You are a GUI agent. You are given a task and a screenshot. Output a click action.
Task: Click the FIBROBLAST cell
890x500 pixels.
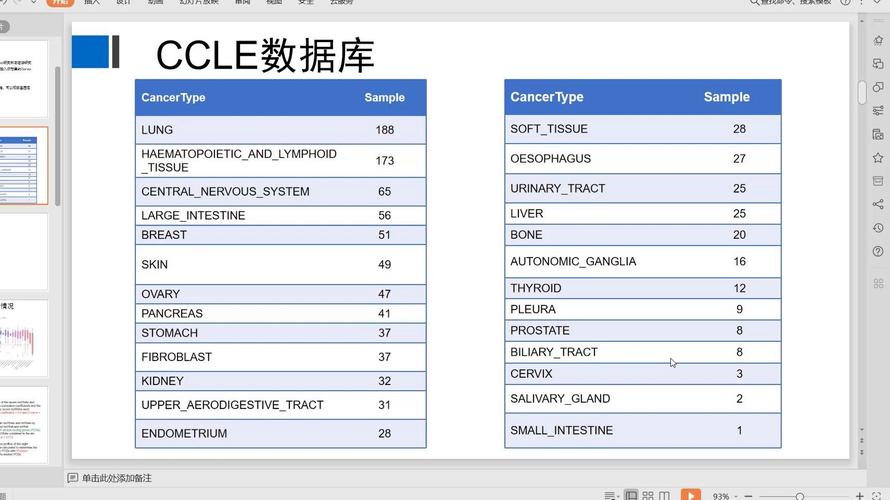coord(177,357)
